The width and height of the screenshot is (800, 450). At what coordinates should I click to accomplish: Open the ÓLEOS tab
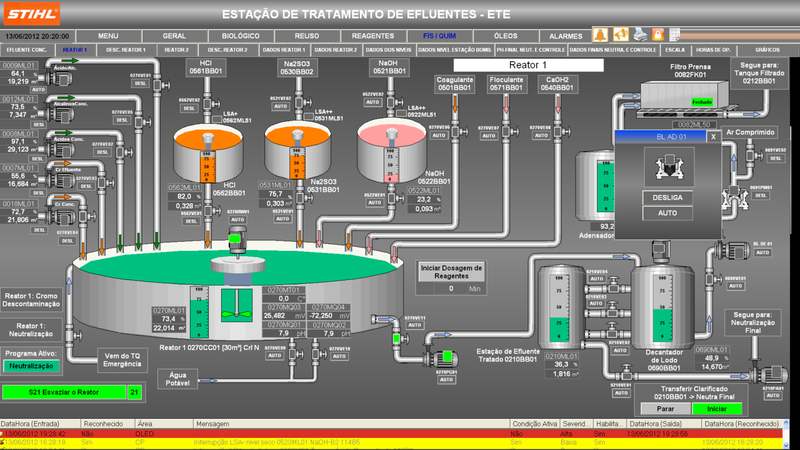pyautogui.click(x=506, y=36)
